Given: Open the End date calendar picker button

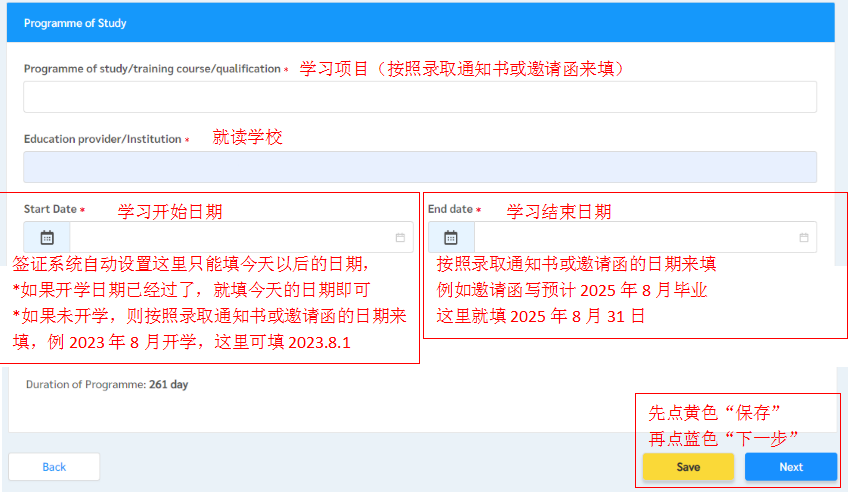Looking at the screenshot, I should point(451,238).
